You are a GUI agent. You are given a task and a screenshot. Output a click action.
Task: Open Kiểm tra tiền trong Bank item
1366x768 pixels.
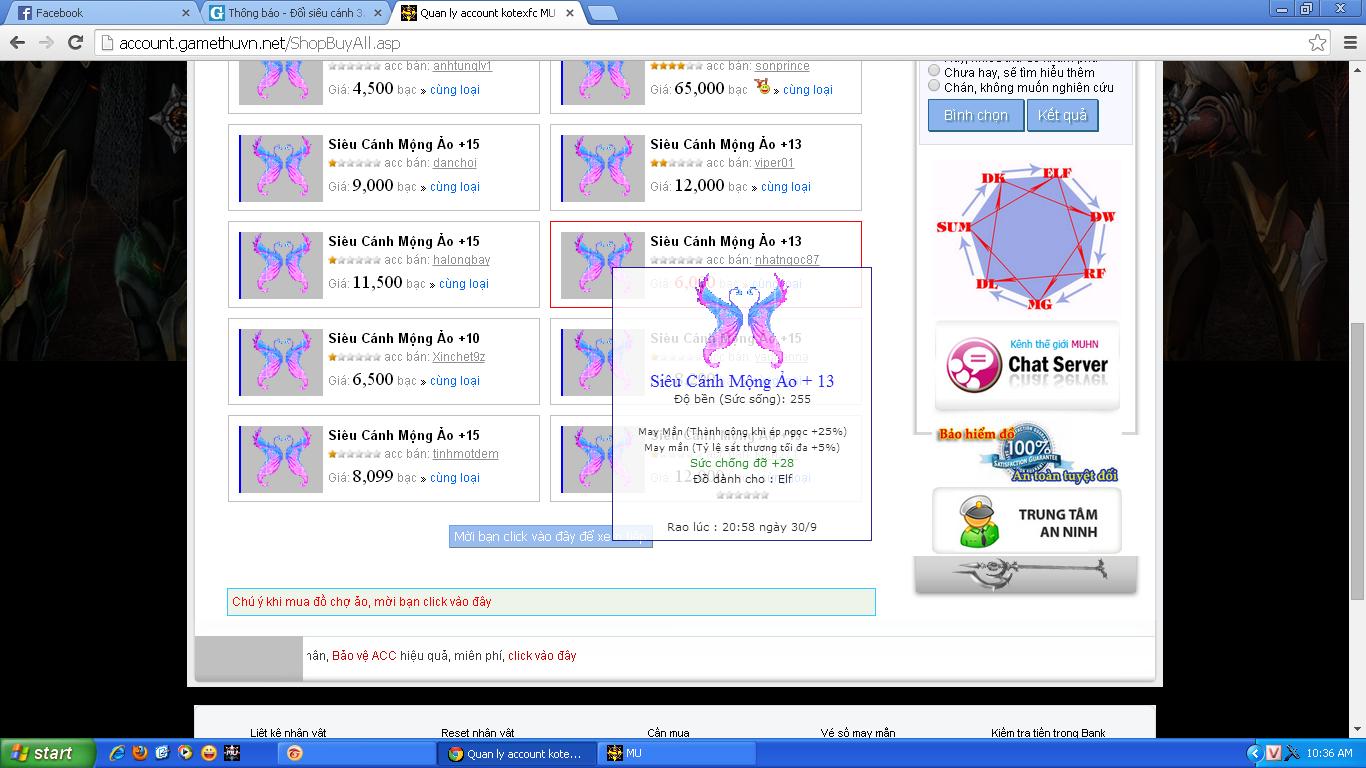[x=1048, y=733]
